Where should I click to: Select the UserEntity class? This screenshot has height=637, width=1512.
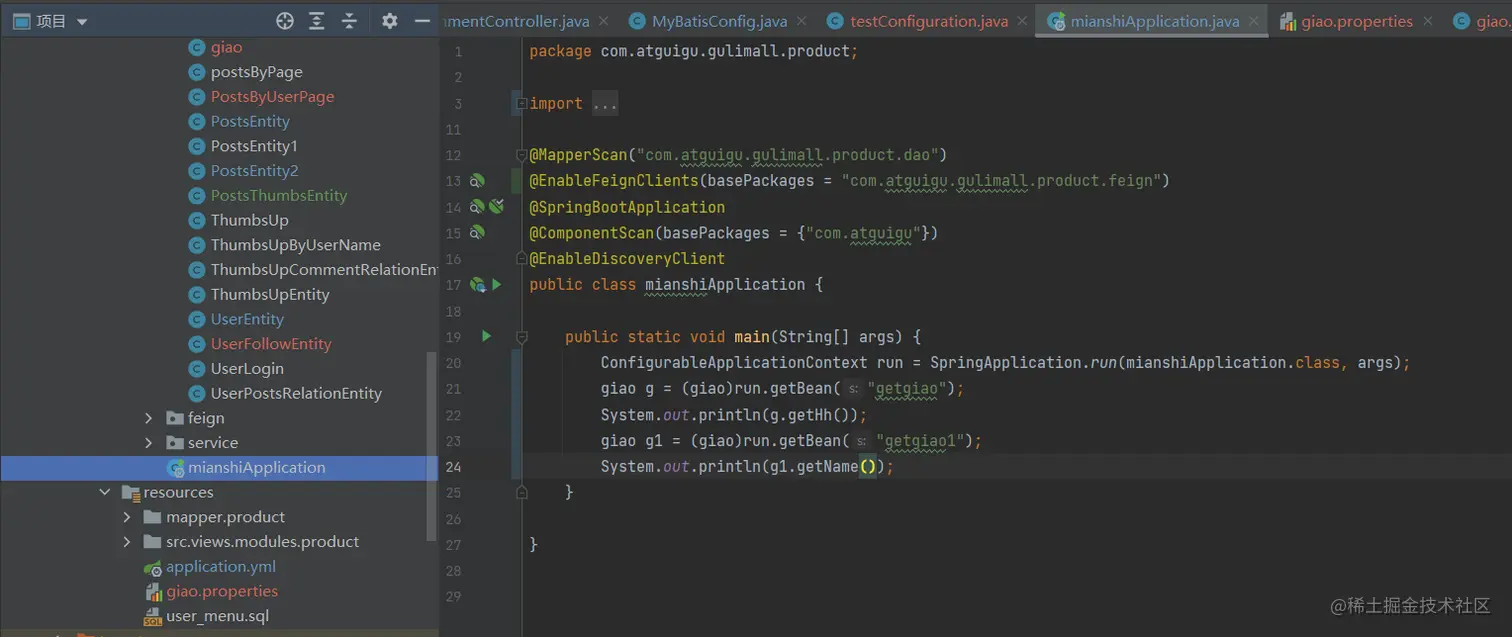(x=247, y=319)
